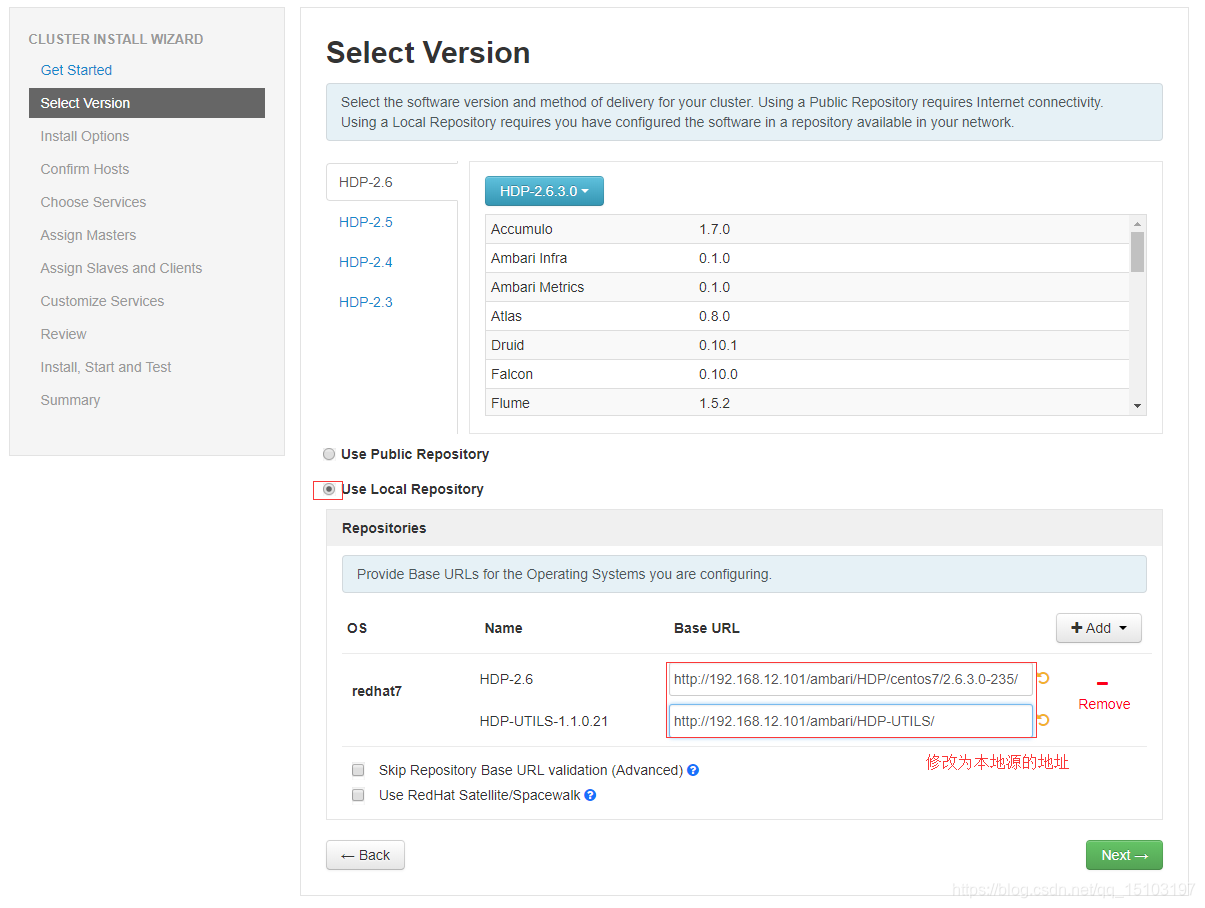This screenshot has width=1205, height=908.
Task: Go to Confirm Hosts wizard step
Action: tap(85, 169)
